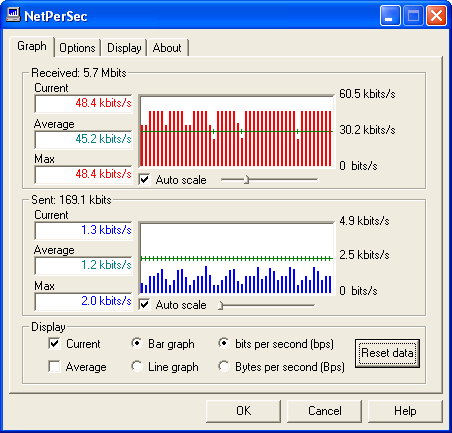452x433 pixels.
Task: Click the 60.5 kbits/s scale label
Action: [367, 94]
